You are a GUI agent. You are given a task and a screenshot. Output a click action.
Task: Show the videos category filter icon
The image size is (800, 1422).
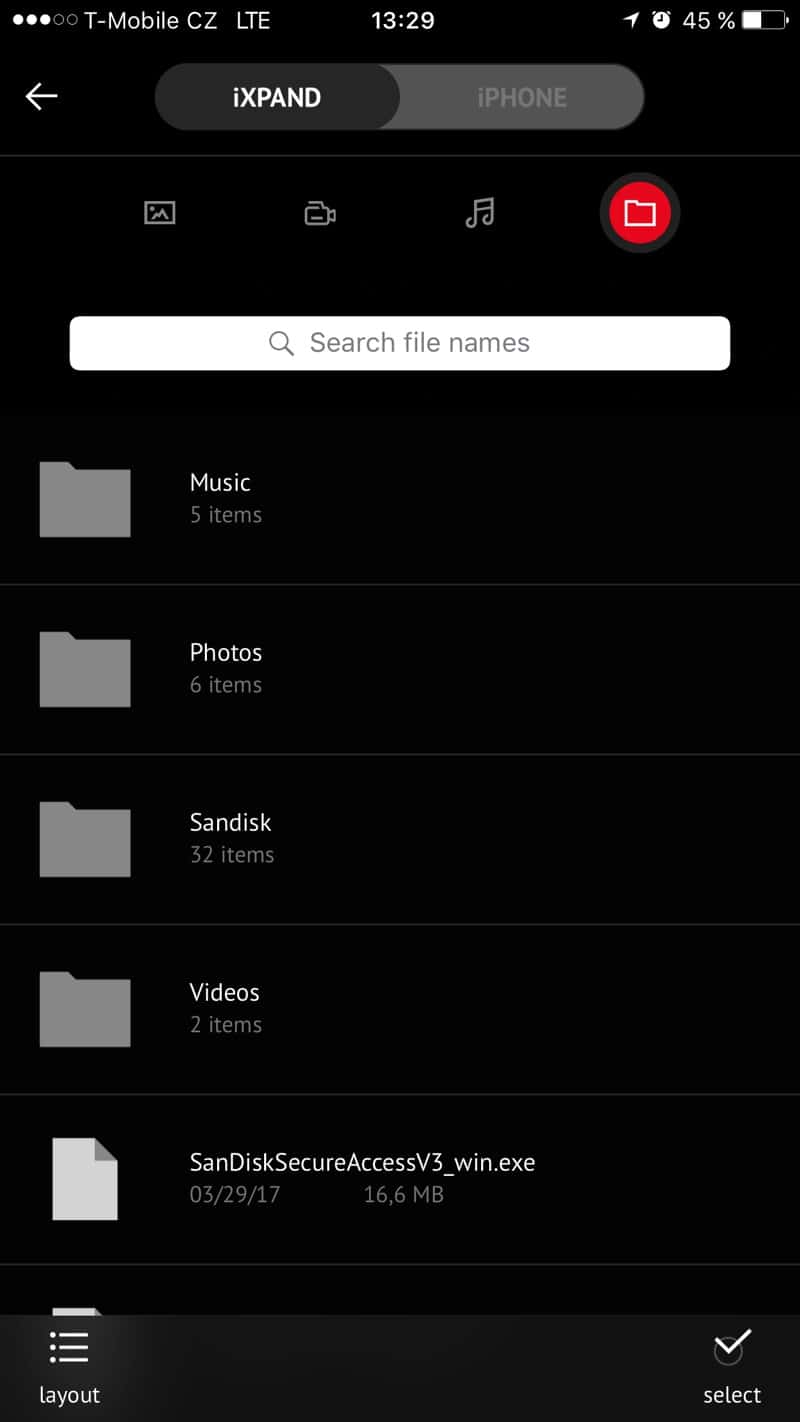(320, 213)
